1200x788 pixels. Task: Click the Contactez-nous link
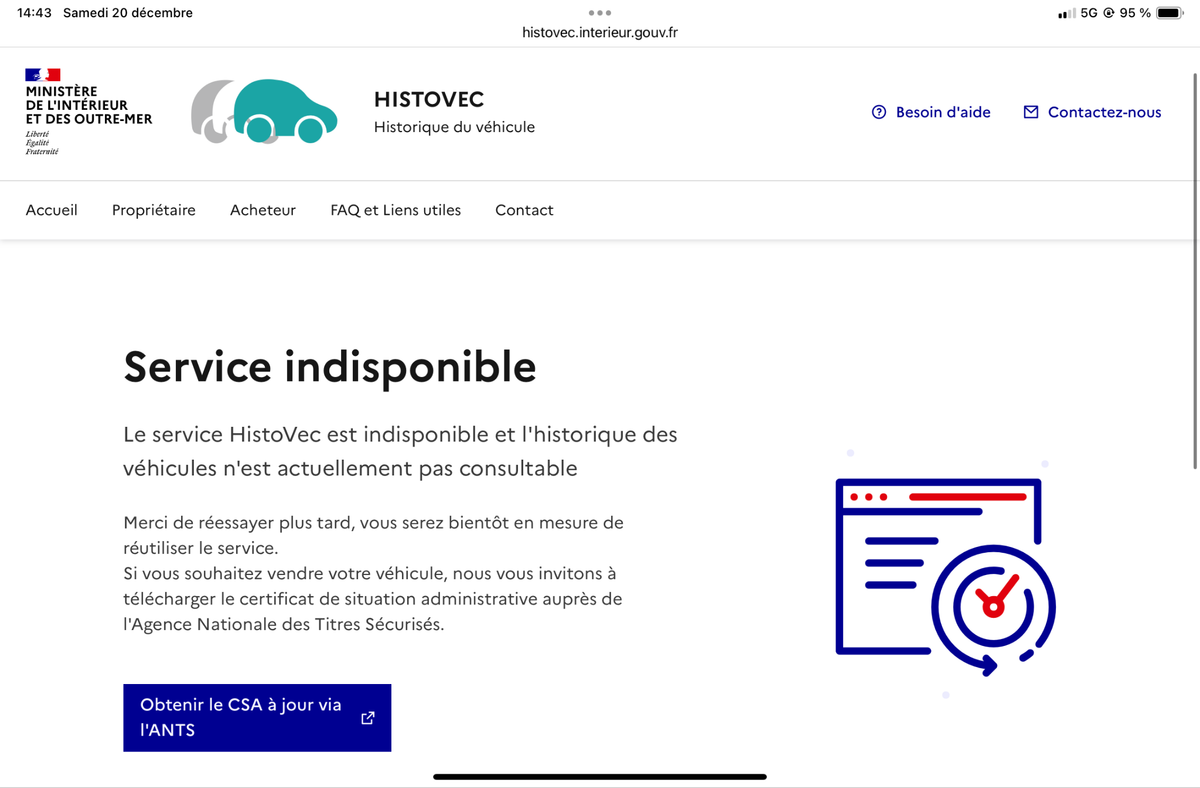click(1092, 112)
